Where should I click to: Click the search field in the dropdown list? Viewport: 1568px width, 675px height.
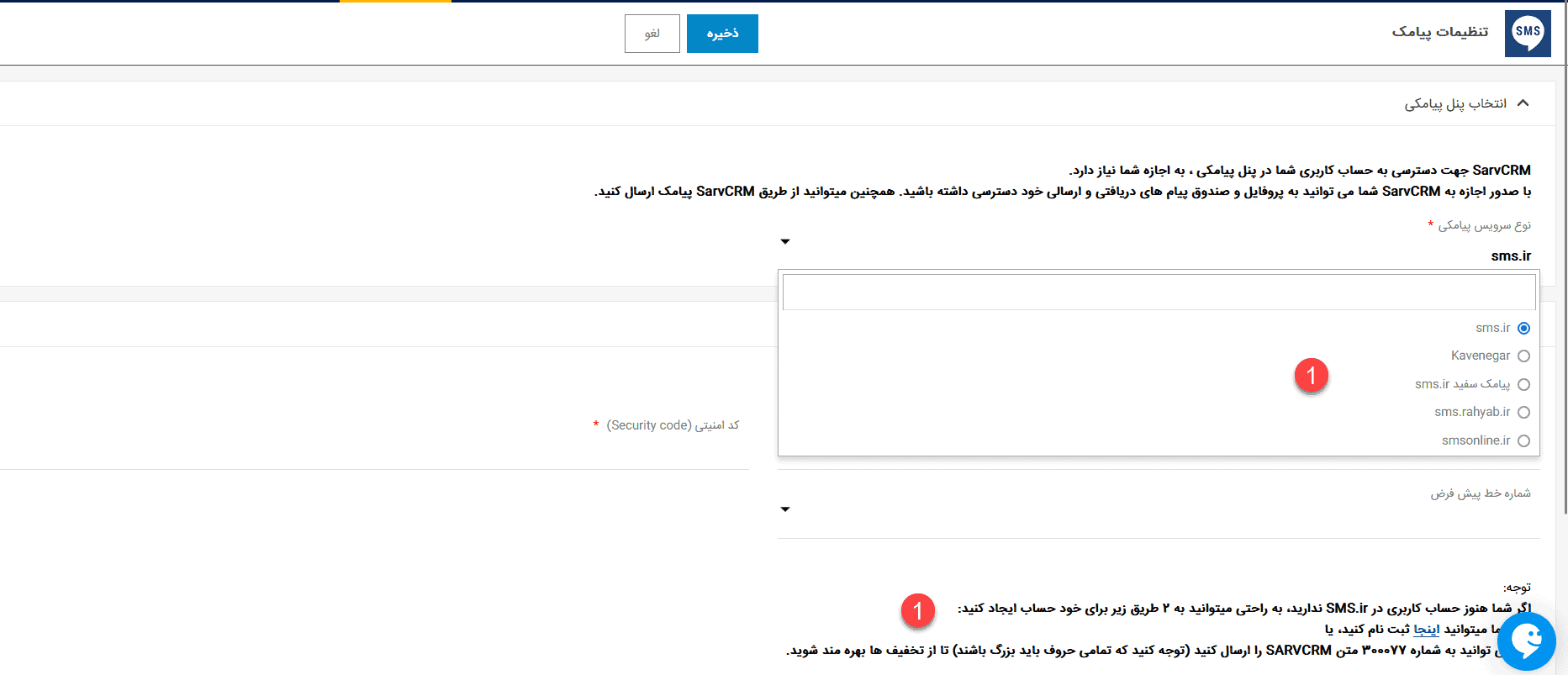1159,293
